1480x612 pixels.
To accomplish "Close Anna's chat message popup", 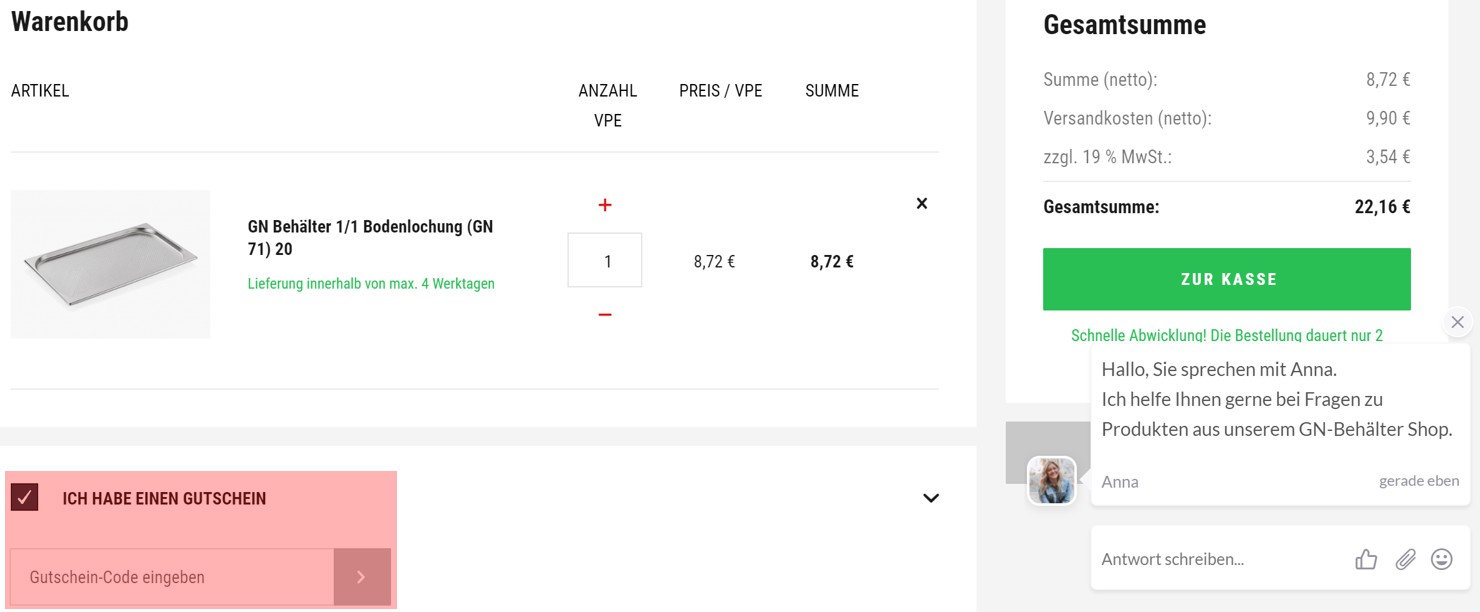I will click(x=1457, y=322).
